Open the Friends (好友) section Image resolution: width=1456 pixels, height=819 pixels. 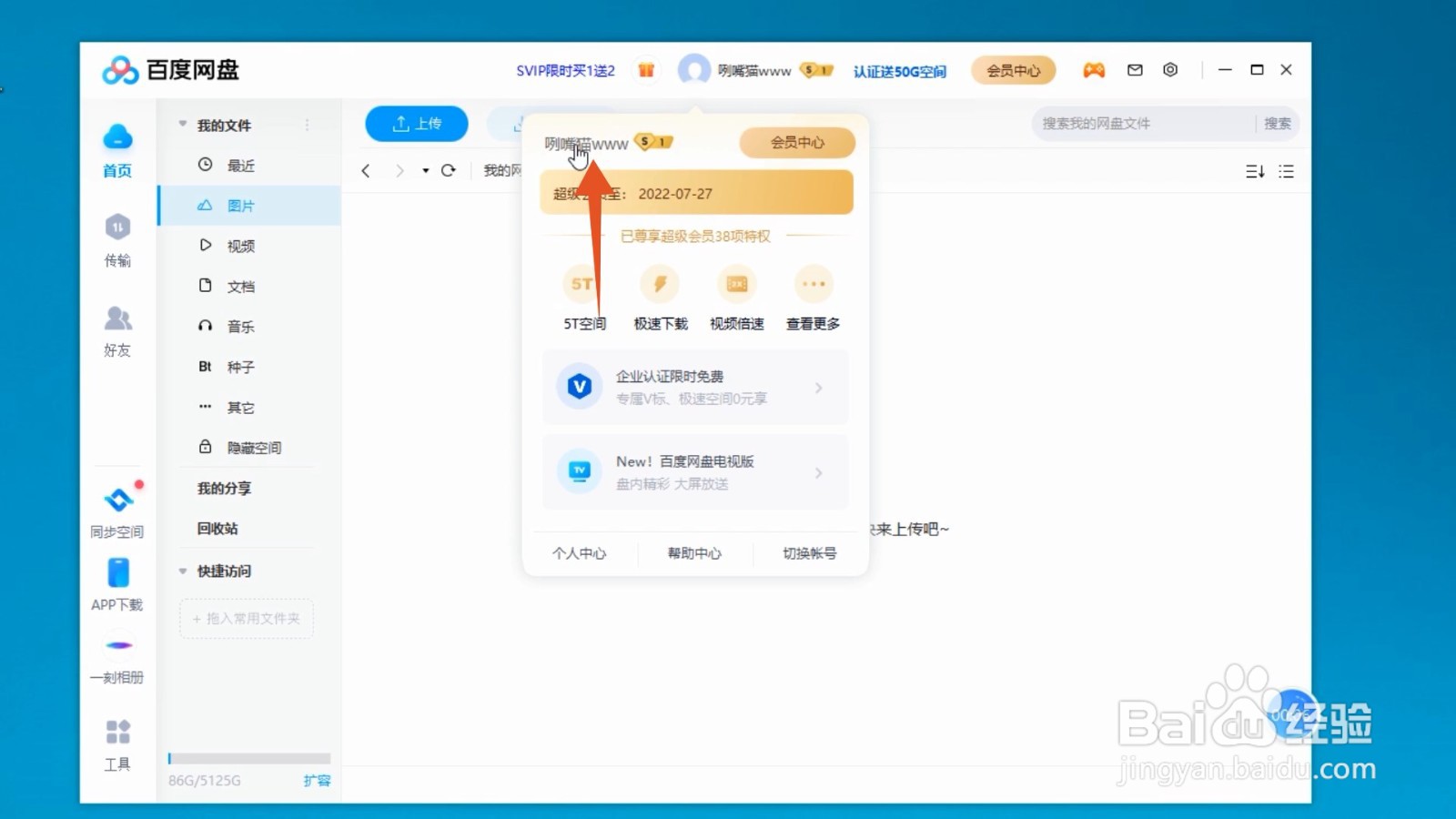[x=116, y=330]
